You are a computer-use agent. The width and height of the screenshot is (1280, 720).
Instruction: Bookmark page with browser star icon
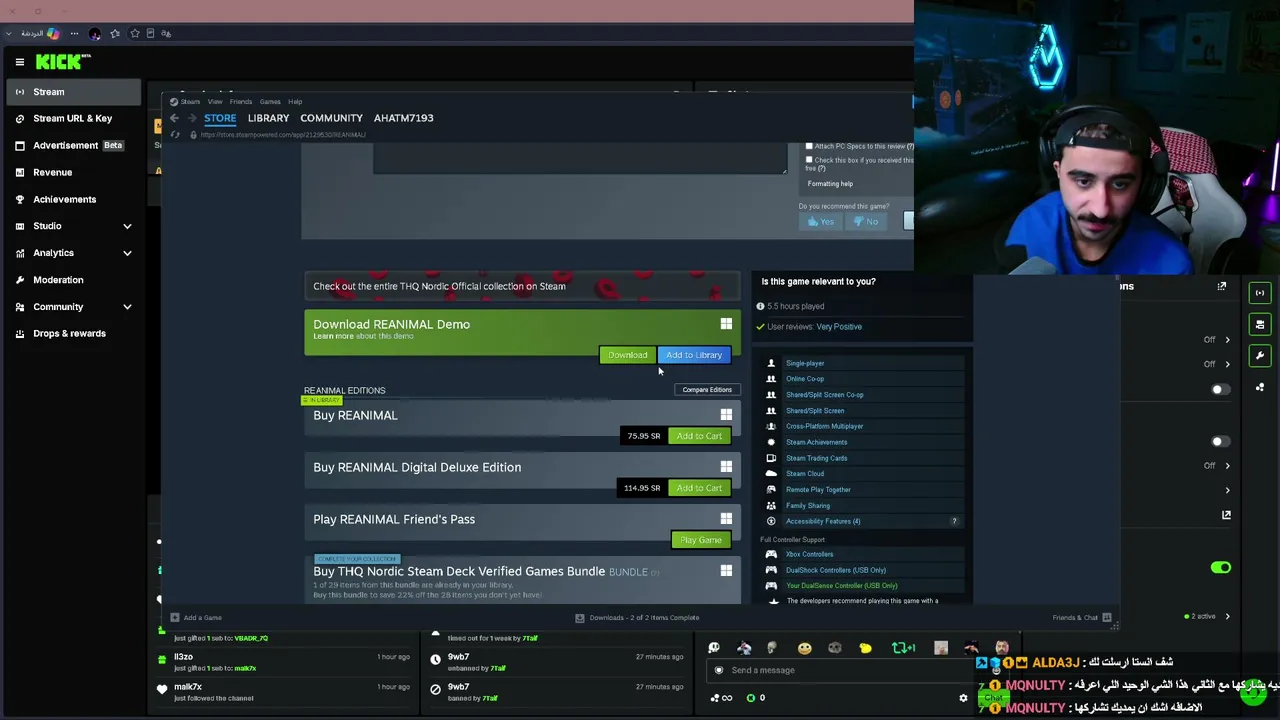135,33
